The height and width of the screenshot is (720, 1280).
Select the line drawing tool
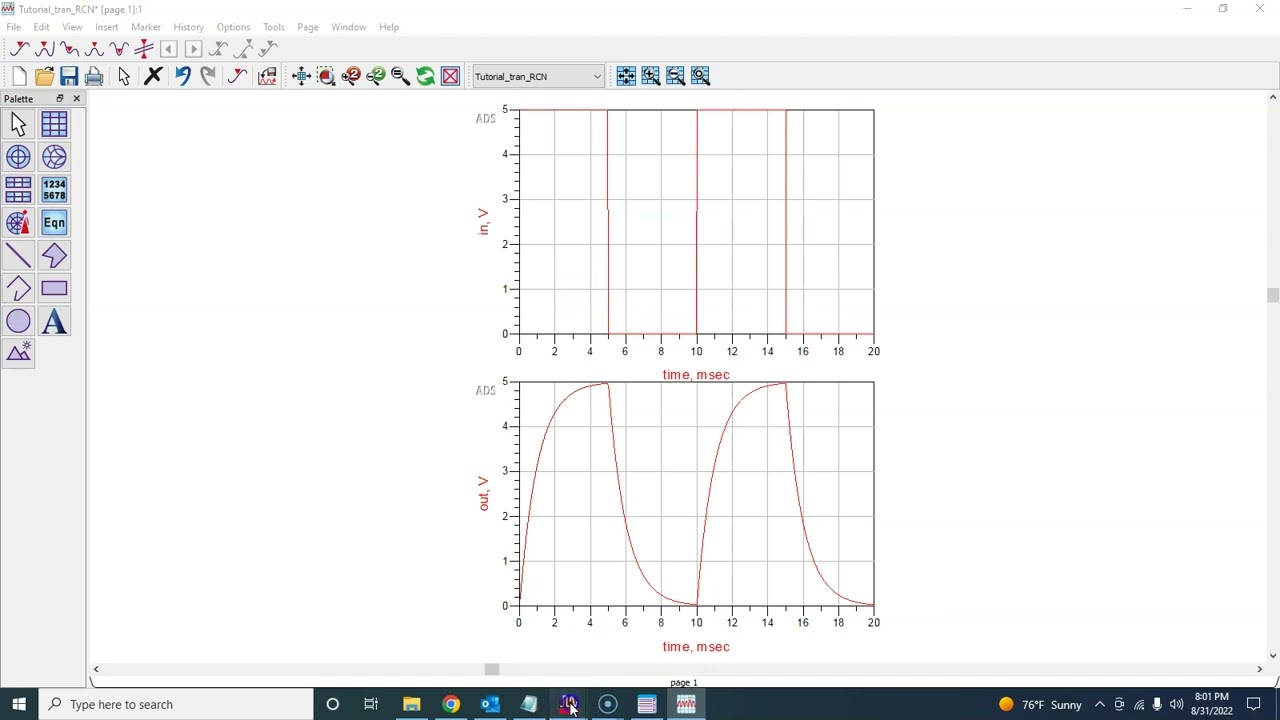click(18, 256)
